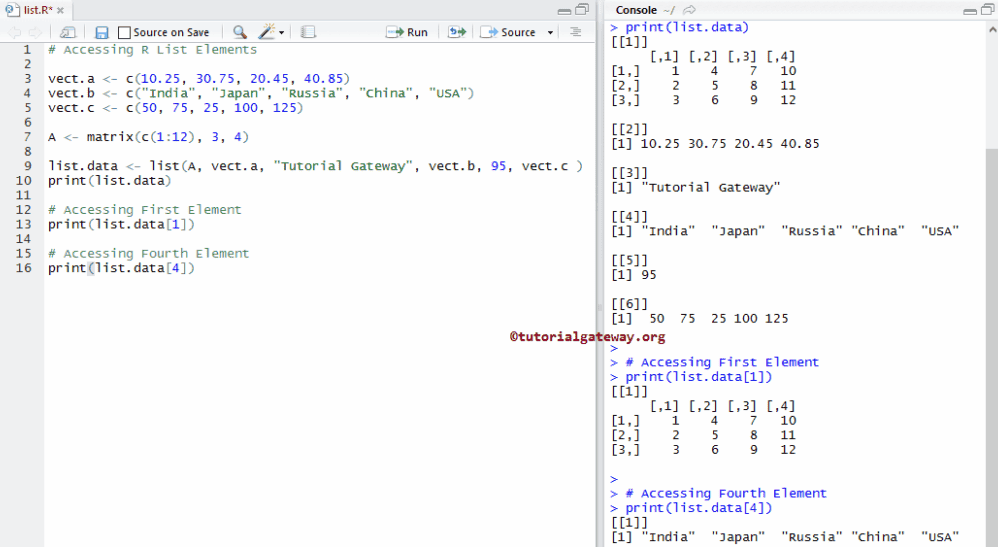Click '# Accessing Fourth Element' in console
Viewport: 998px width, 547px height.
tap(726, 494)
